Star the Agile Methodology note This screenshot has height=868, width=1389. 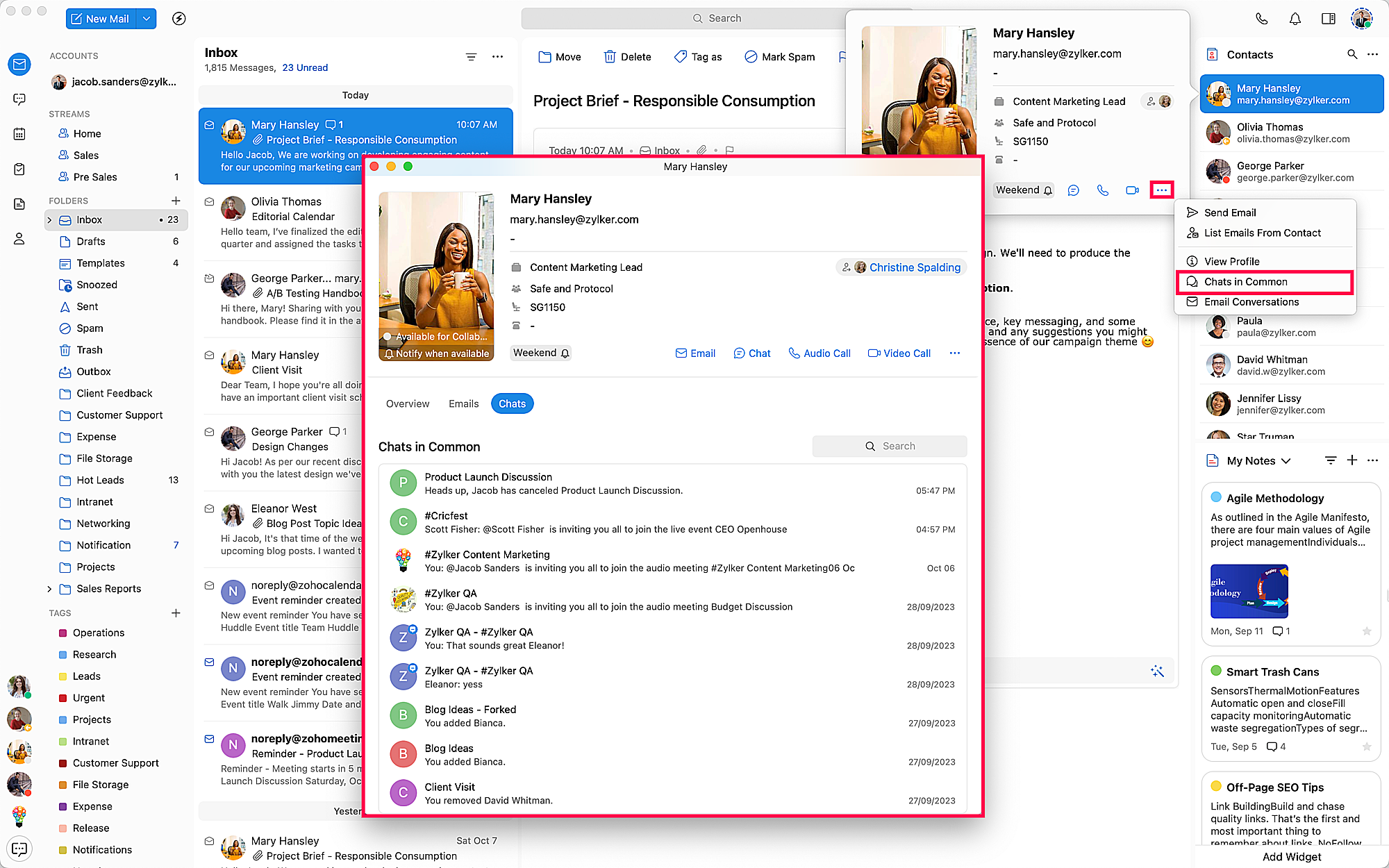(1366, 631)
